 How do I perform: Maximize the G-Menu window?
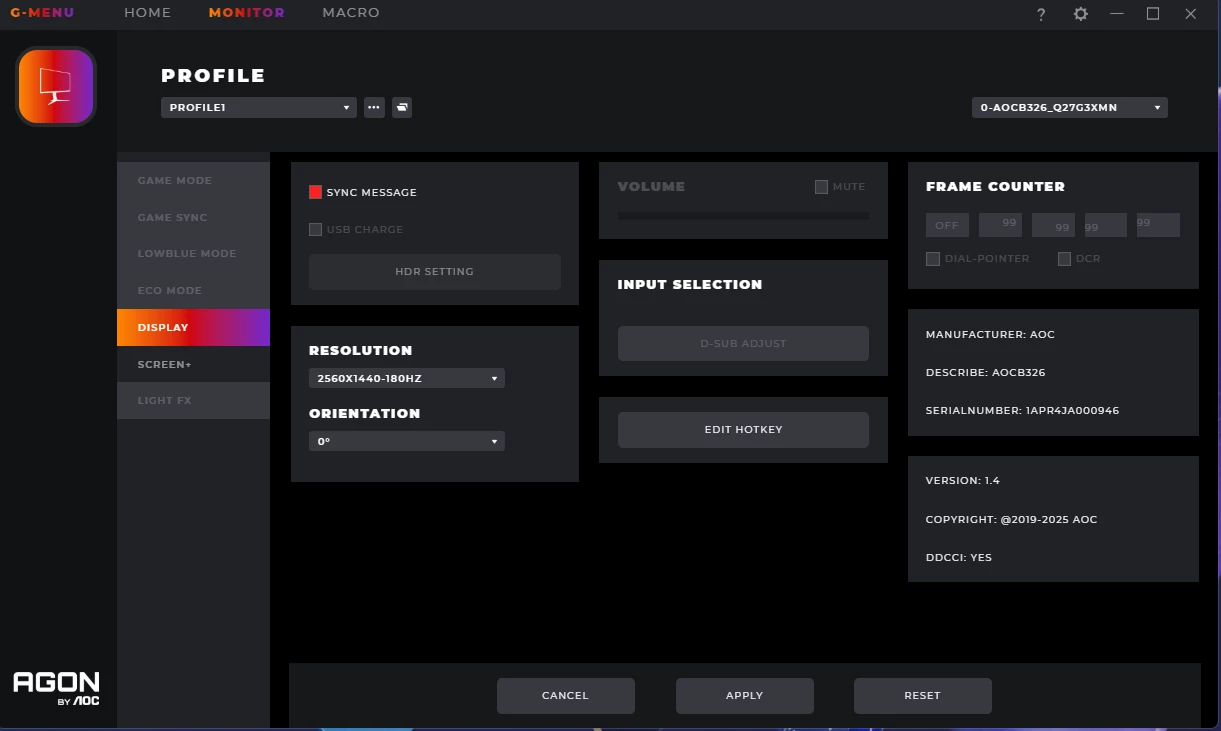tap(1153, 14)
